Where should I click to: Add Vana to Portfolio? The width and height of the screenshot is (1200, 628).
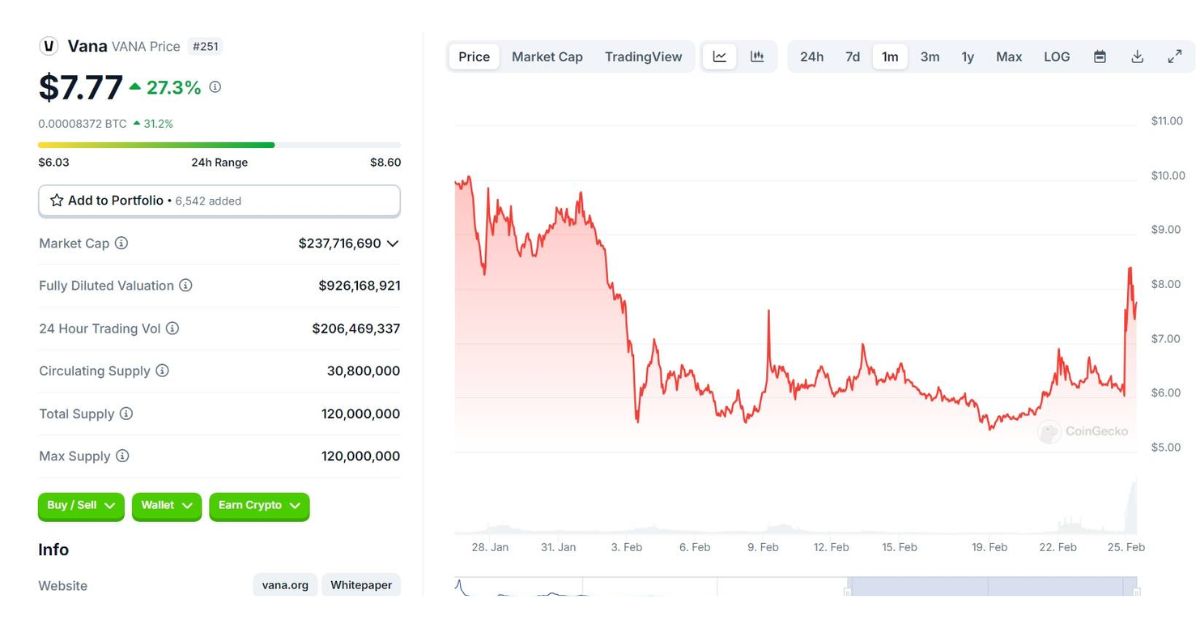pos(219,201)
